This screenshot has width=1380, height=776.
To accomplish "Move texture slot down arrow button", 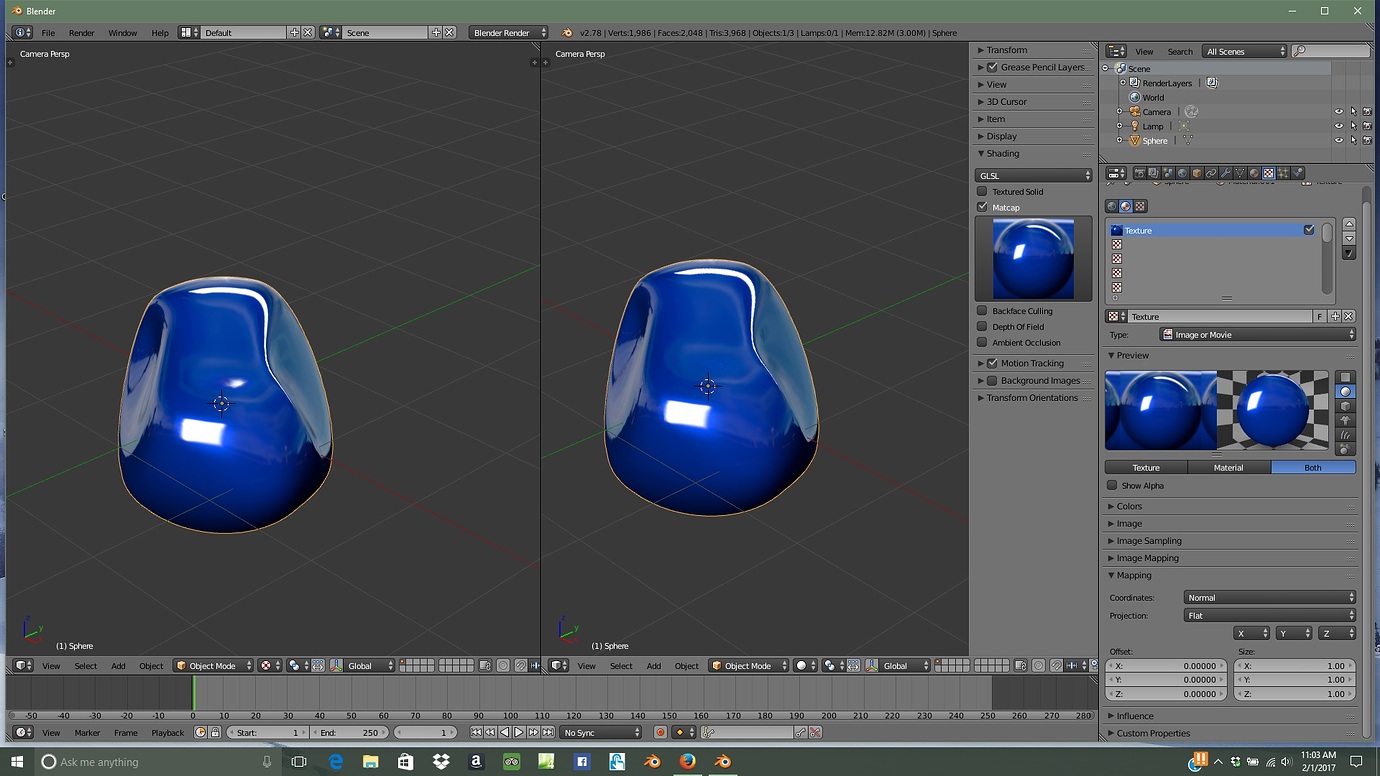I will pyautogui.click(x=1349, y=239).
